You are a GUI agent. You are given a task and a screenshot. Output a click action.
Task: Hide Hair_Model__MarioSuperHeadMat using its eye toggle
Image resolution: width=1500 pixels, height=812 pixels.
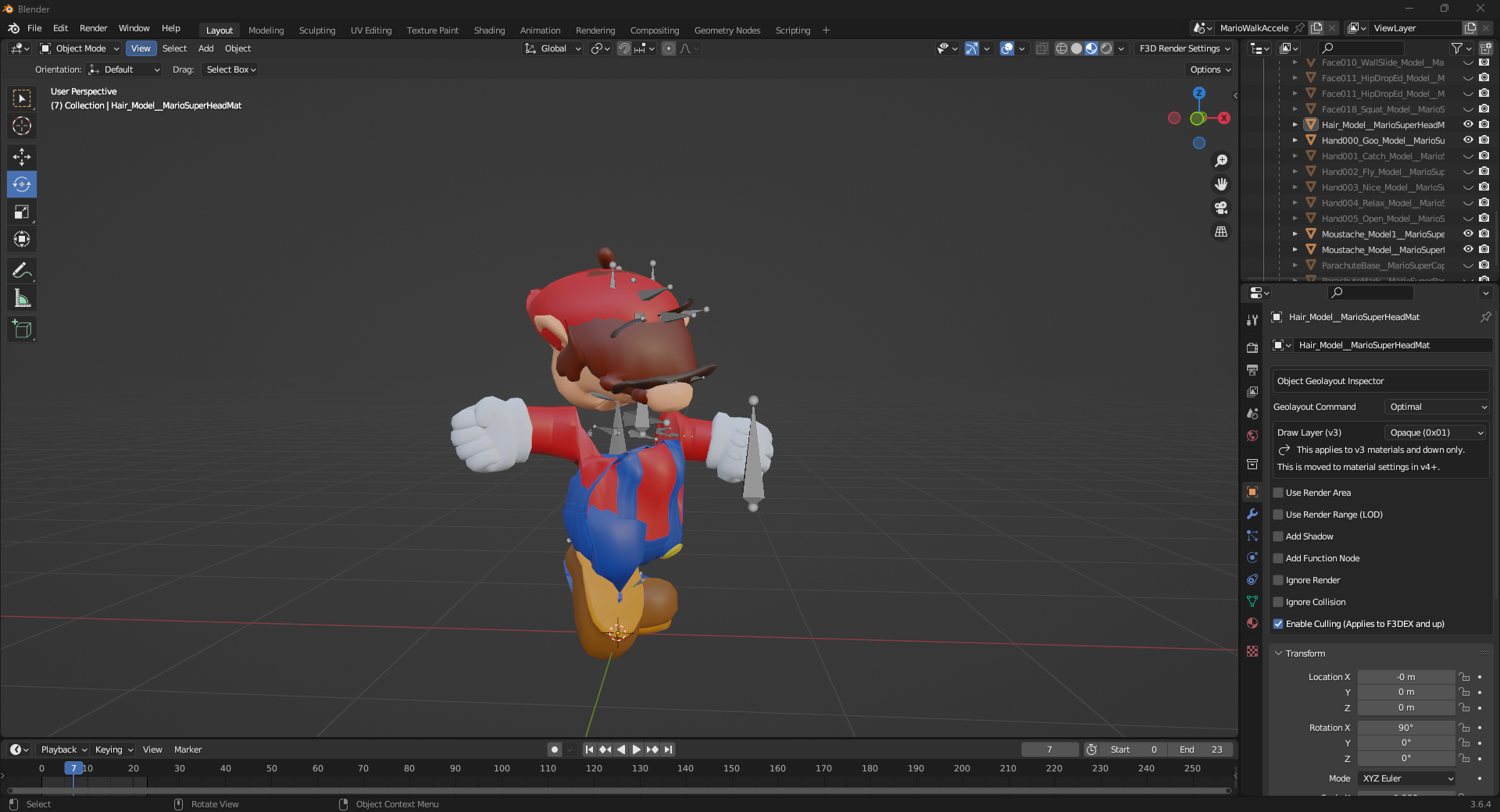[1468, 124]
